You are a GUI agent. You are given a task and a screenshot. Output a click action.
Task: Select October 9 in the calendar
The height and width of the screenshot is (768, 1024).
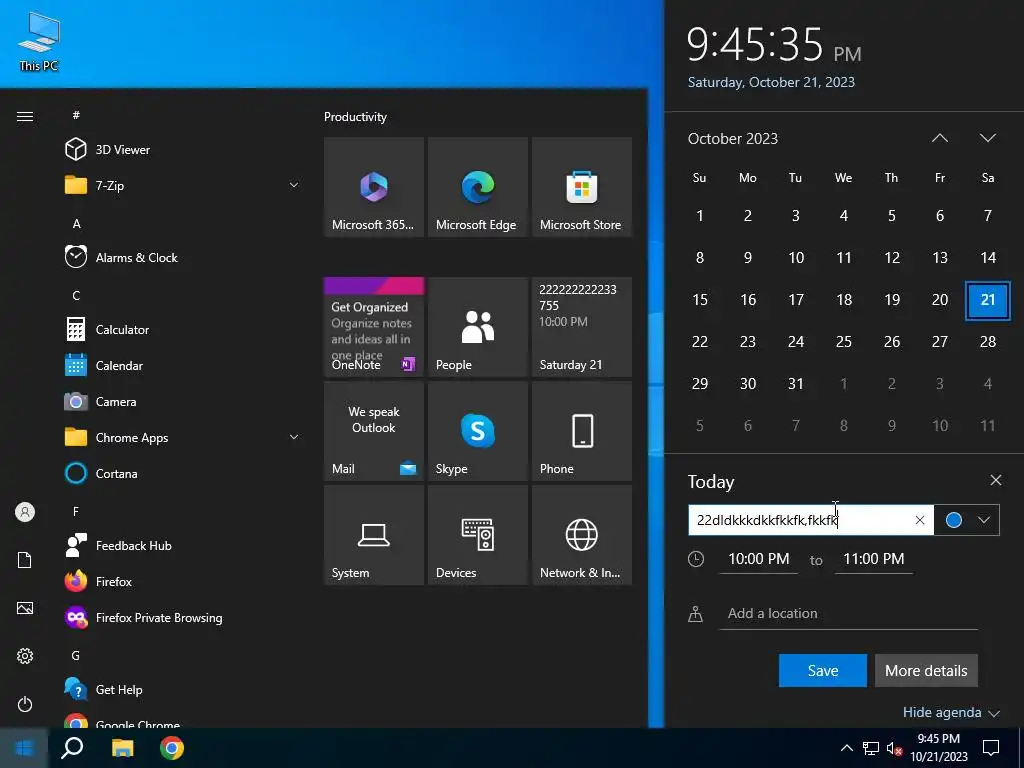click(x=748, y=258)
